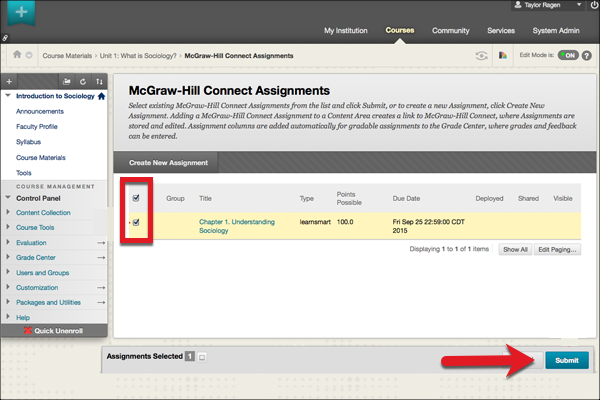
Task: Click the Submit button
Action: click(566, 361)
